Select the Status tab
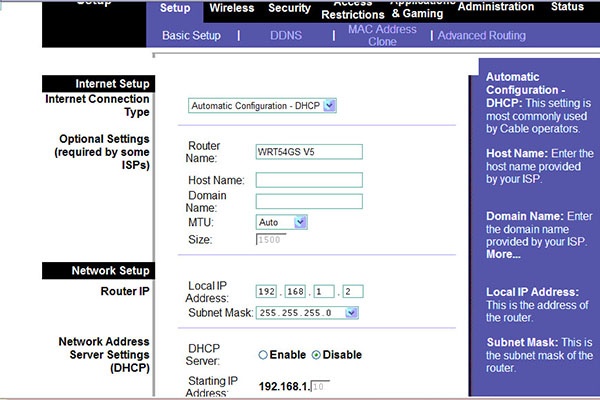 567,8
